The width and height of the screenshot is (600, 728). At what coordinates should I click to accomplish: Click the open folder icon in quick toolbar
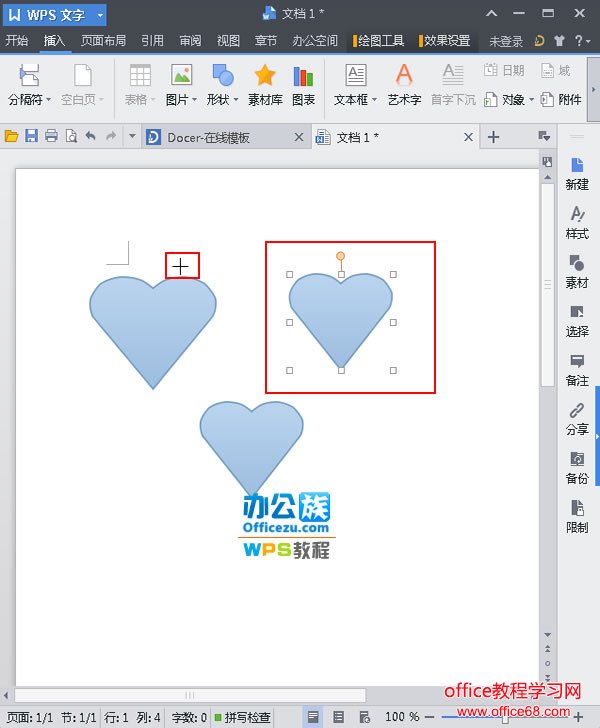tap(11, 136)
